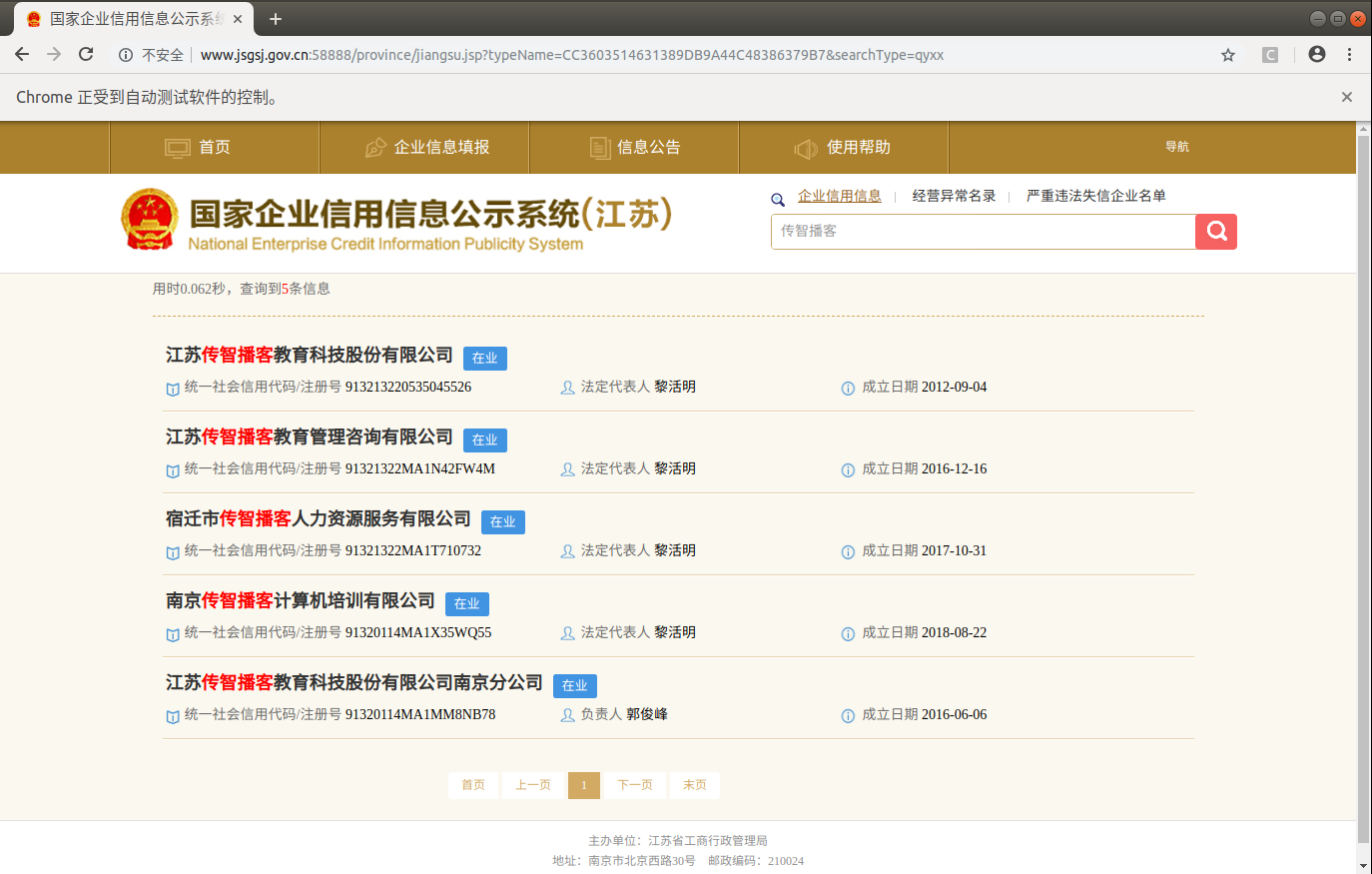This screenshot has height=874, width=1372.
Task: Click registration code 91320114MA1X35WQ55
Action: pos(418,632)
